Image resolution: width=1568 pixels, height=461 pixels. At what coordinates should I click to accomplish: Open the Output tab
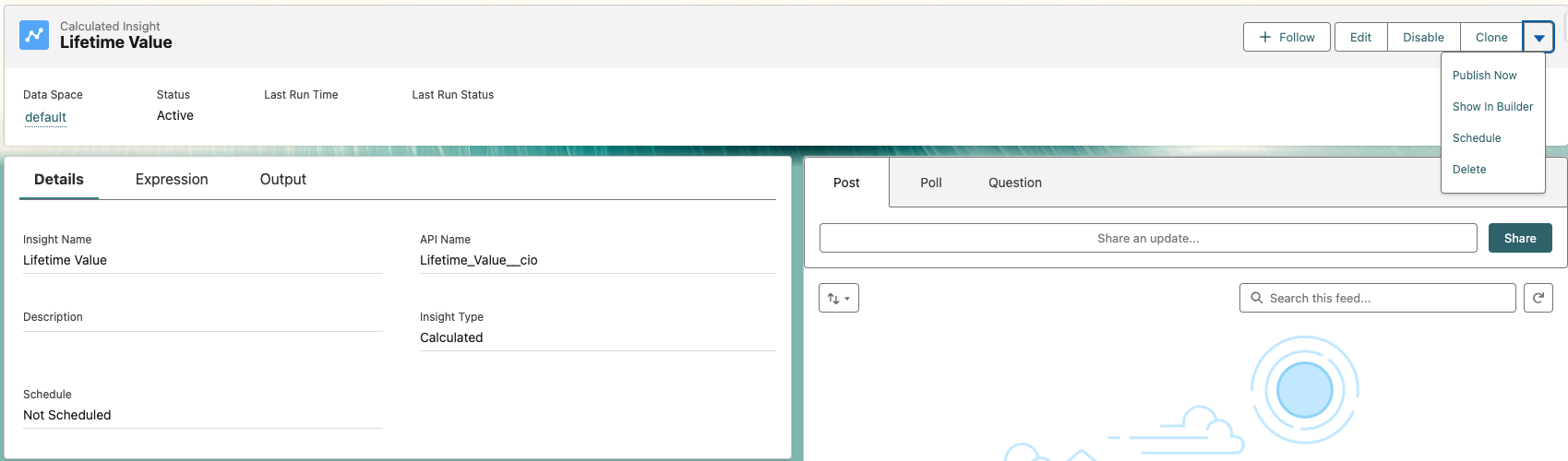(x=282, y=180)
